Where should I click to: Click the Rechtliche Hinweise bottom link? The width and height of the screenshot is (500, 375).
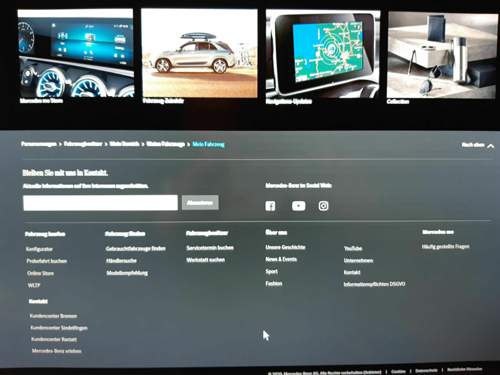465,370
